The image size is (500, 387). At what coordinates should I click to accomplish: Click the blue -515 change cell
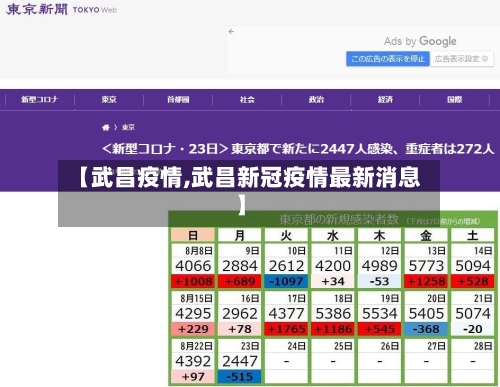click(x=240, y=377)
